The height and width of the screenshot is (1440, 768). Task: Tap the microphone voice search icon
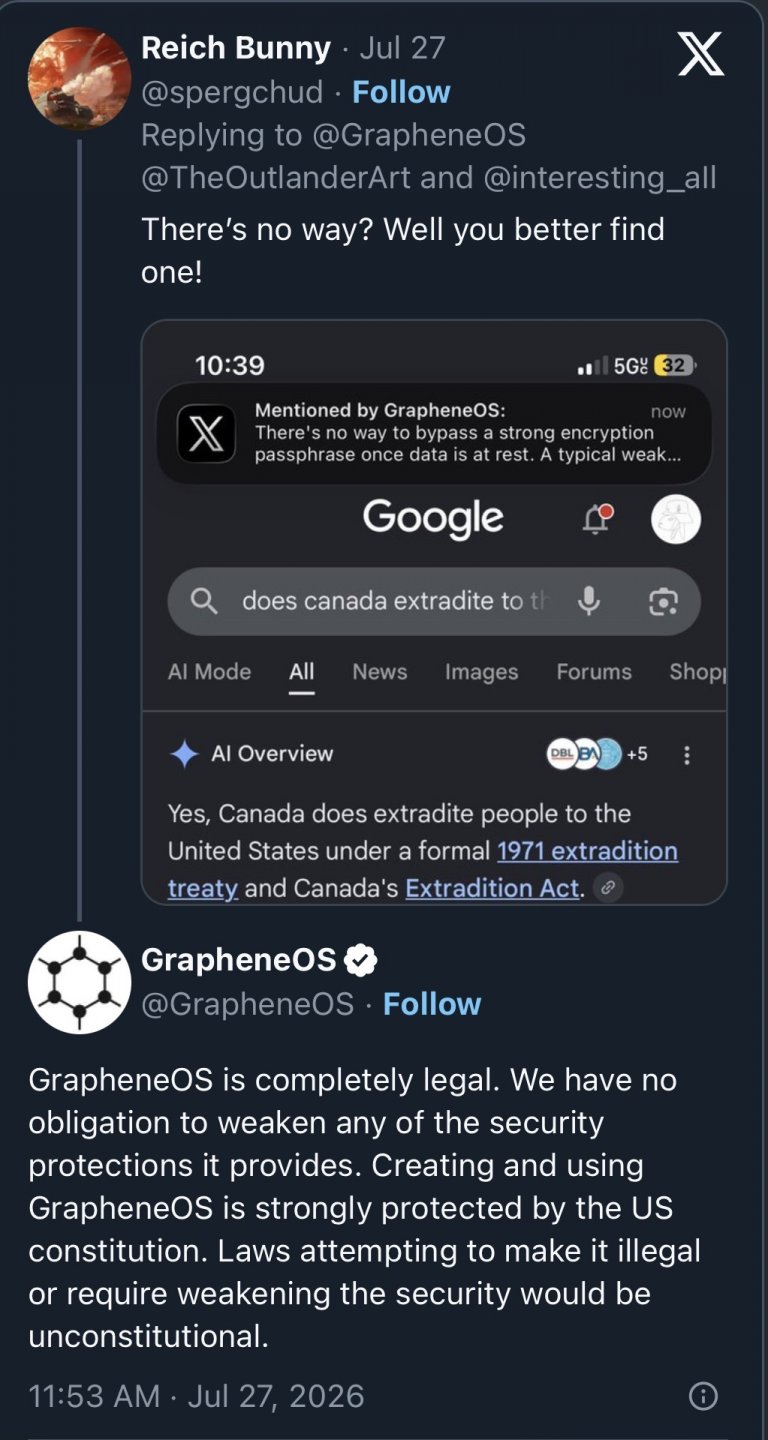589,601
